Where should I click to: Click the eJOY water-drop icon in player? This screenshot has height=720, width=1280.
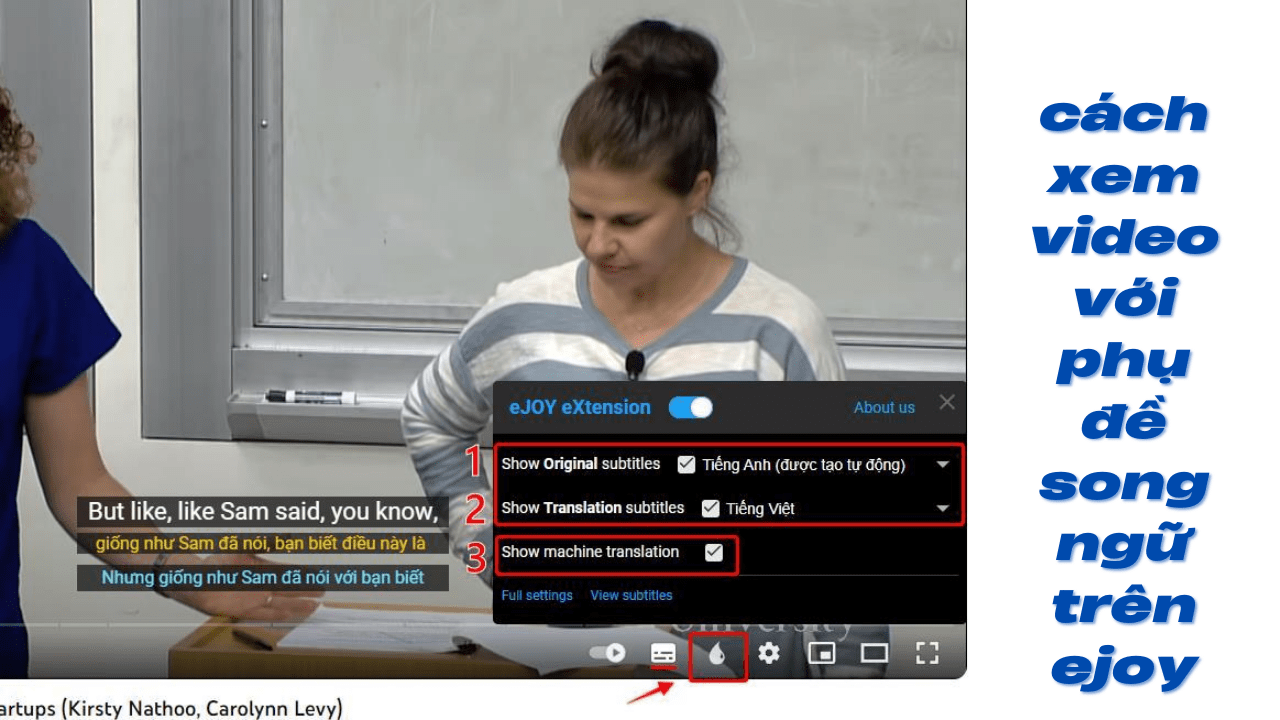pyautogui.click(x=717, y=654)
